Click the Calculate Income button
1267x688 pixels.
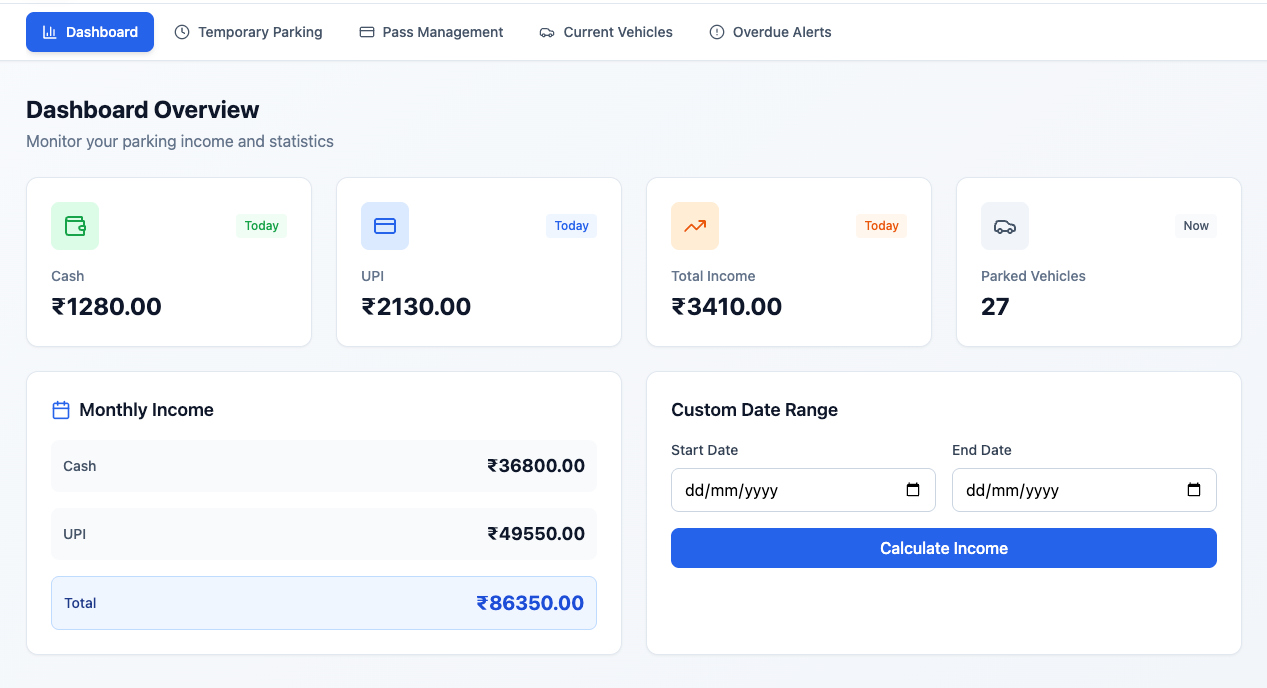[944, 548]
